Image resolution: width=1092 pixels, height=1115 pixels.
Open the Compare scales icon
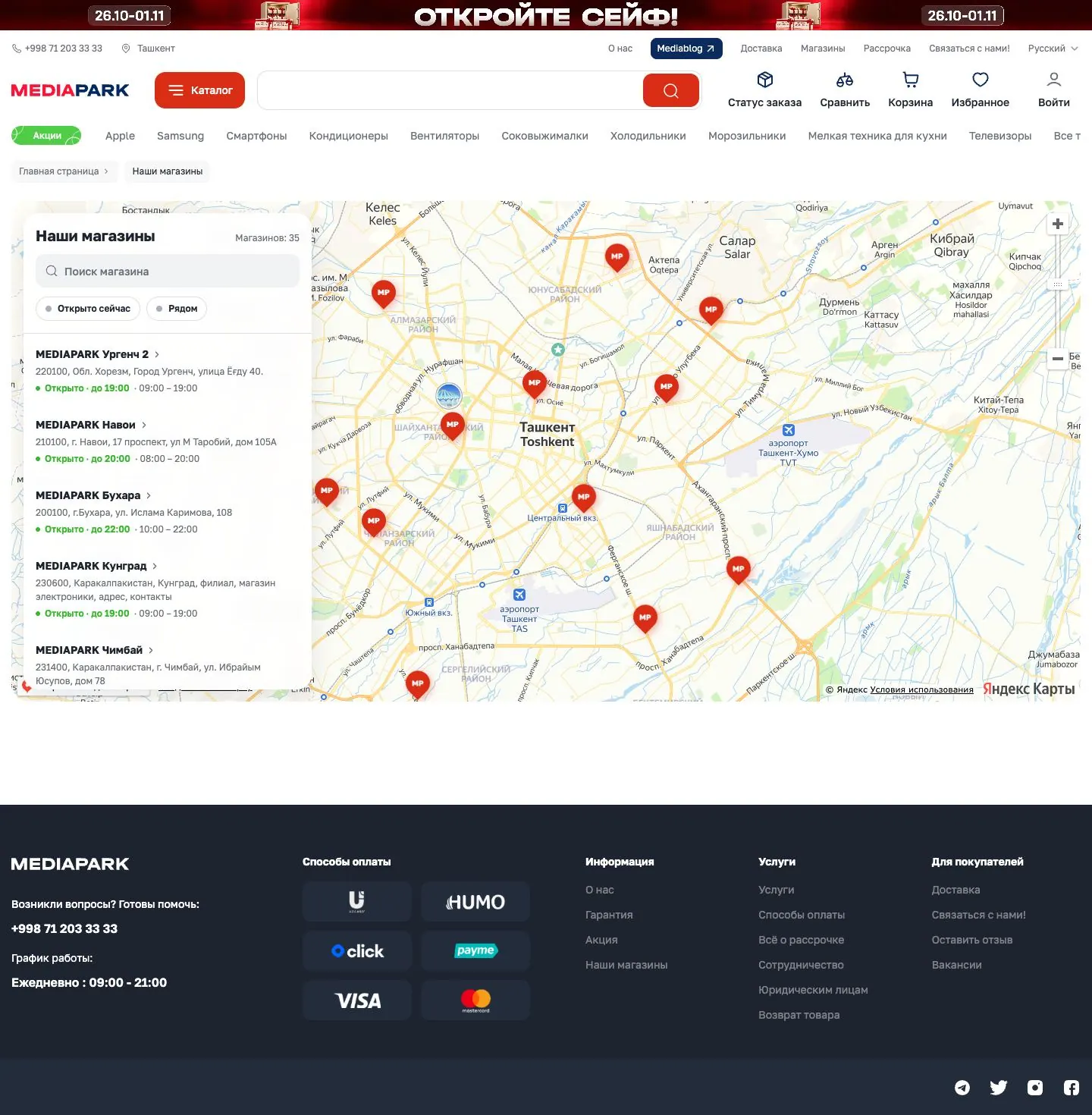coord(845,80)
